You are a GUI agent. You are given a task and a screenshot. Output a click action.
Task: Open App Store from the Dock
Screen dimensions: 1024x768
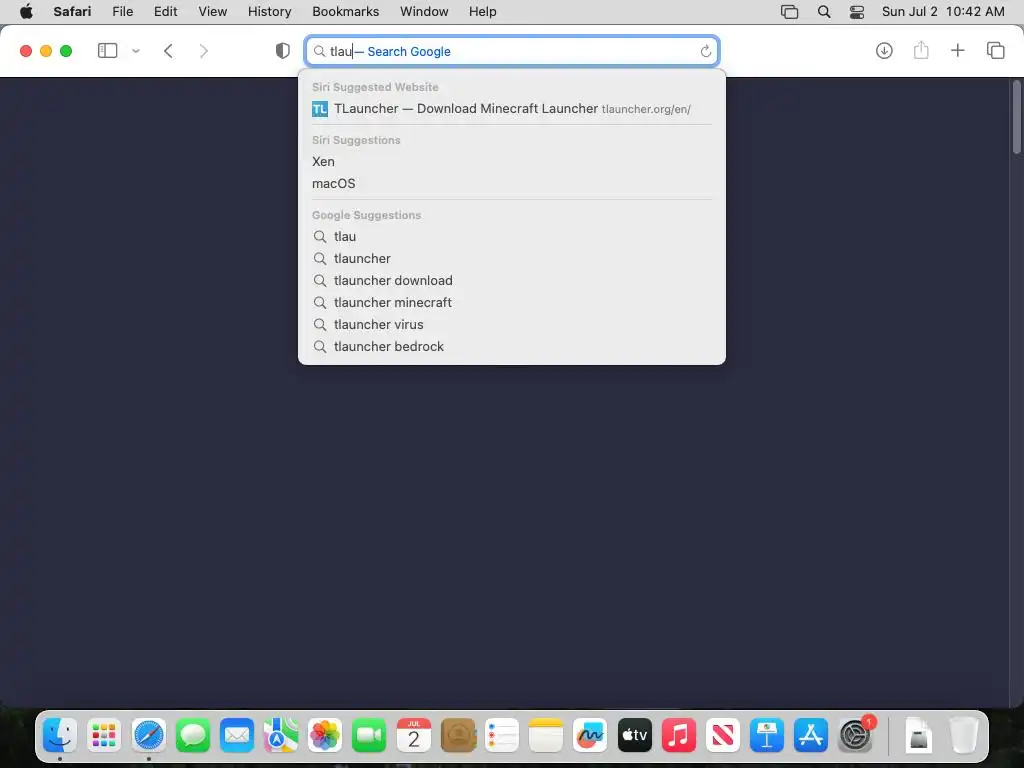pos(810,735)
